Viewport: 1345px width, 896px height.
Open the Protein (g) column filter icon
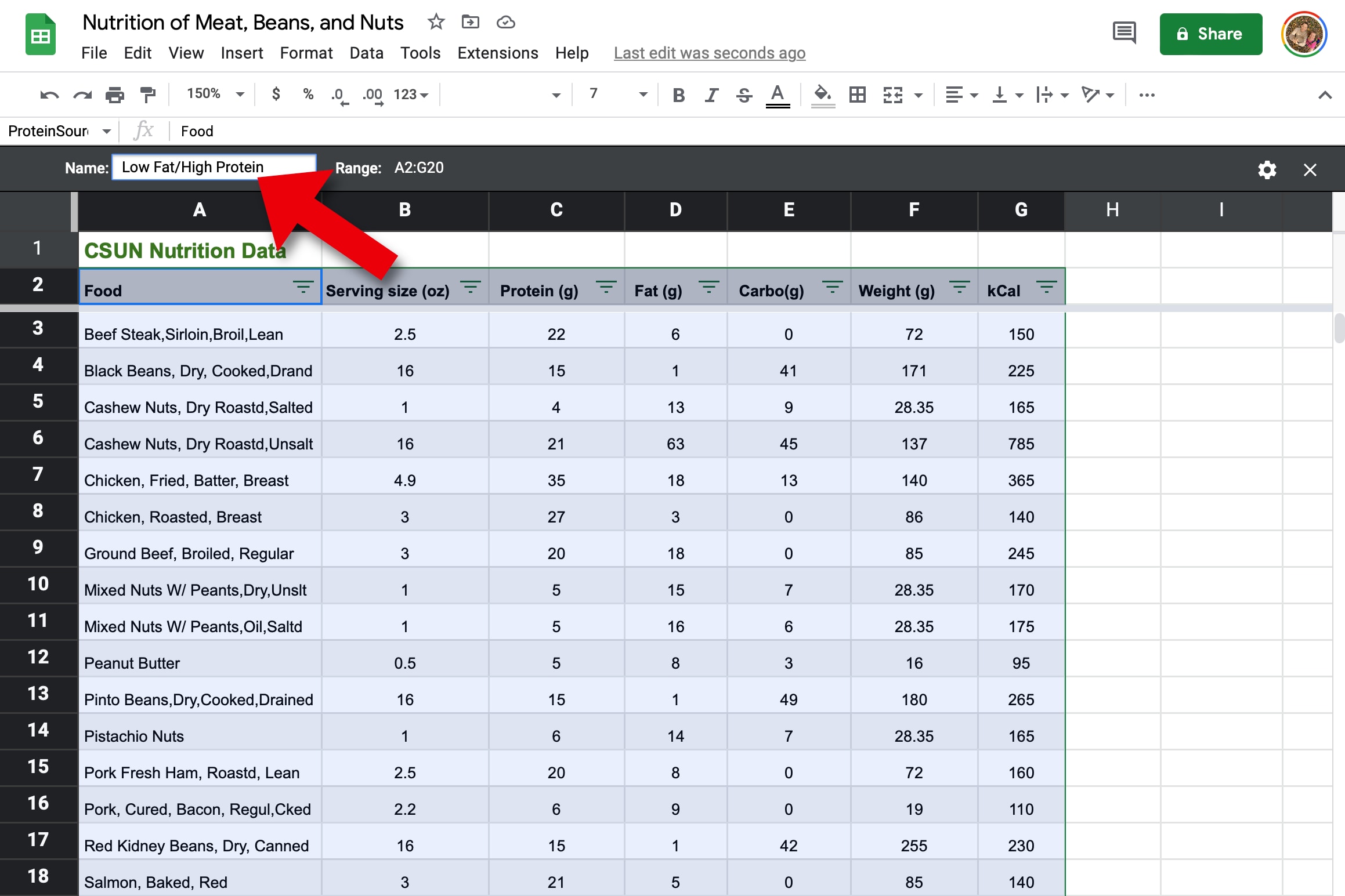point(606,286)
